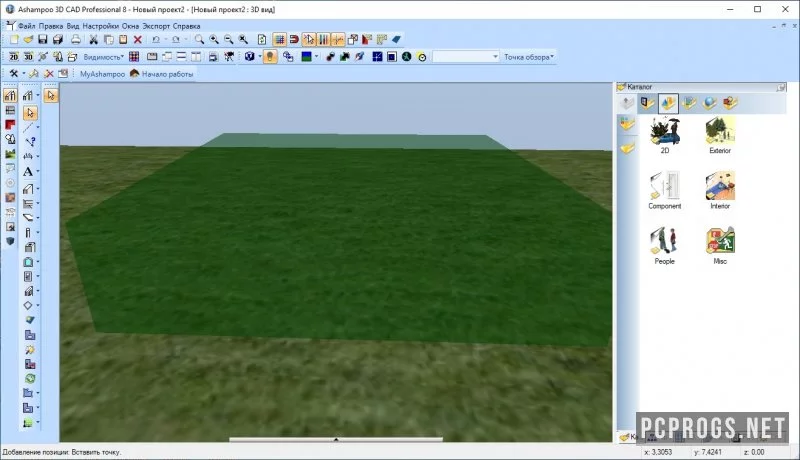Cut selection with the scissors icon
This screenshot has height=460, width=800.
(x=93, y=39)
